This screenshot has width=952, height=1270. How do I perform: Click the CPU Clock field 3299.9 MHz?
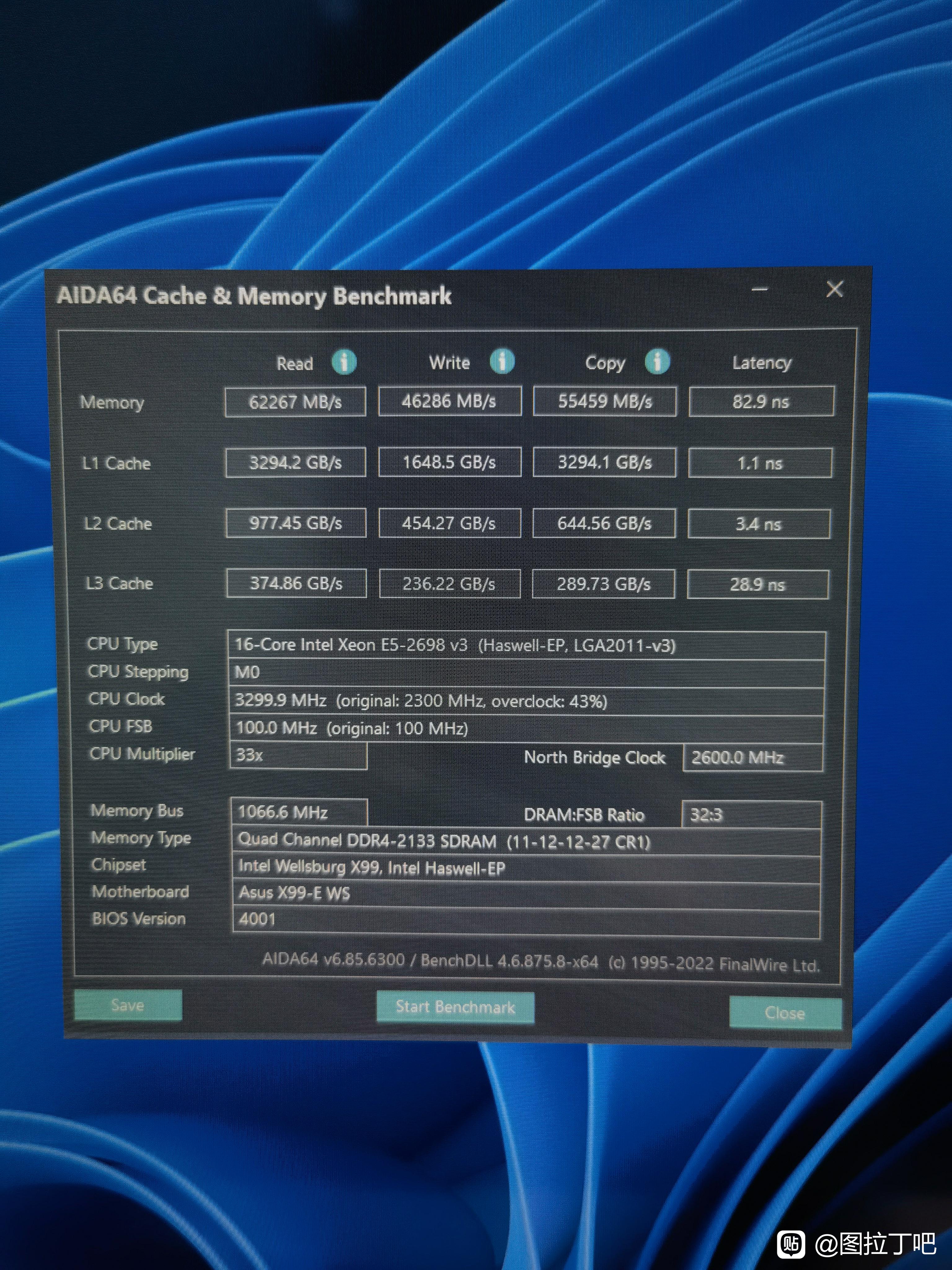pyautogui.click(x=526, y=701)
